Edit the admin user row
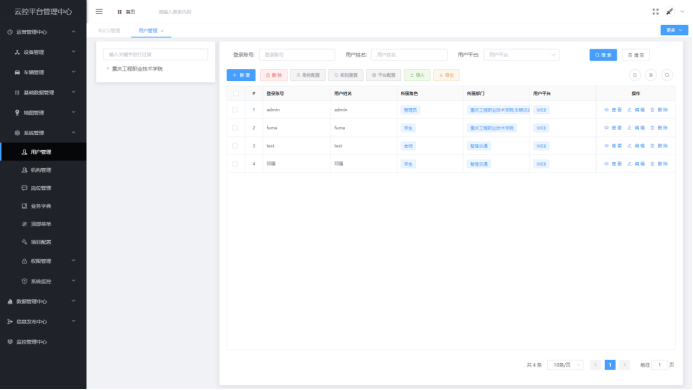 tap(636, 110)
